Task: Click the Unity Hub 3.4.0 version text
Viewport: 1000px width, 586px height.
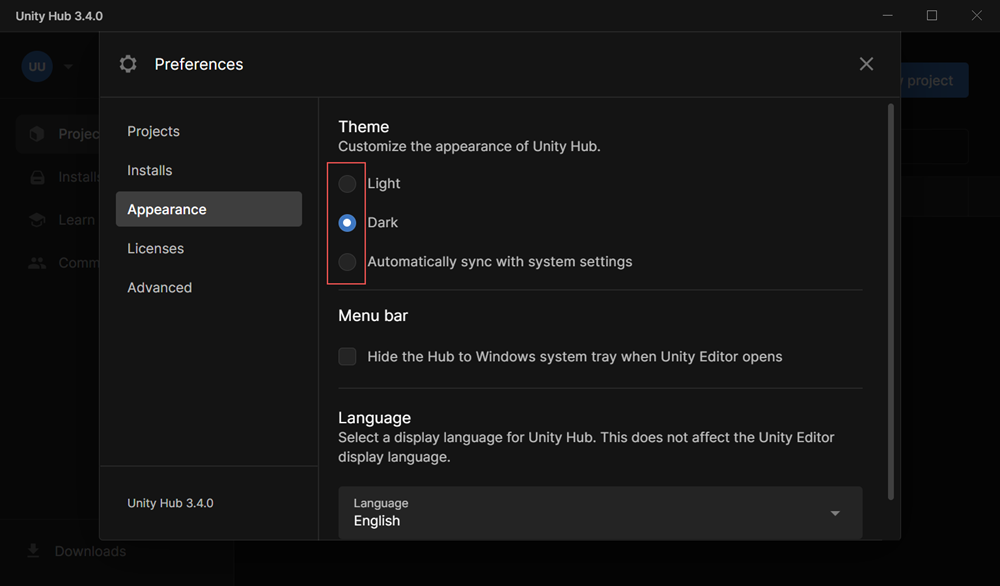Action: (x=170, y=503)
